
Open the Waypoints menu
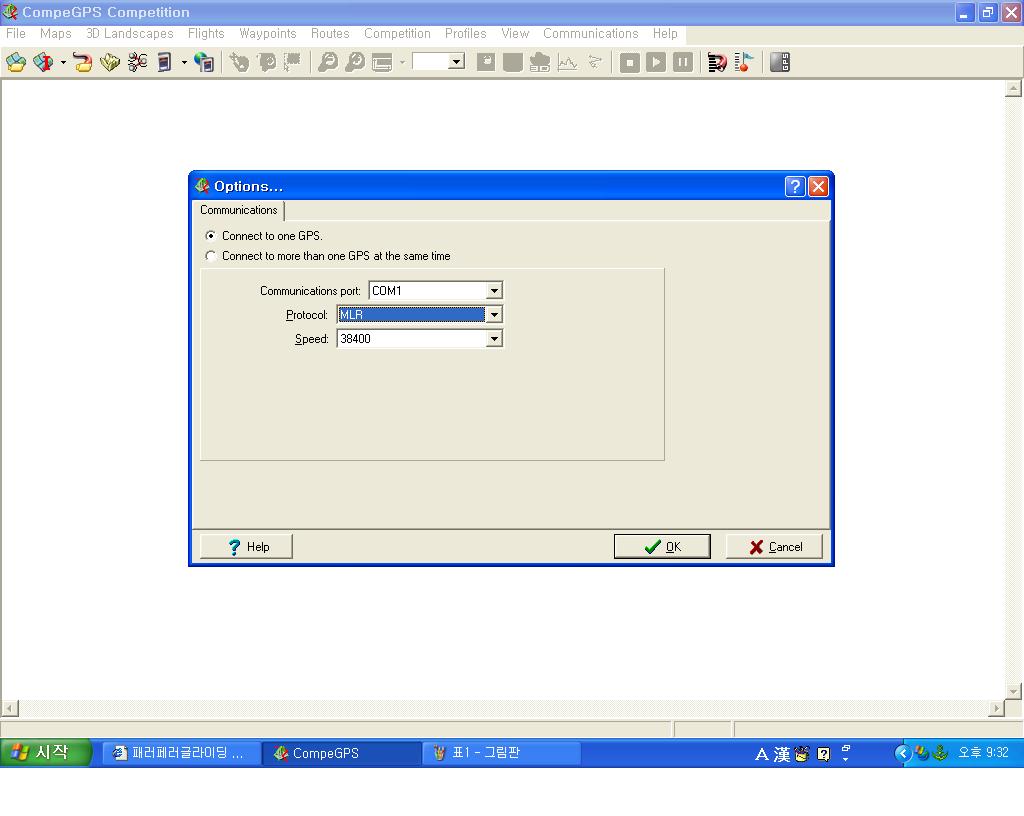click(x=268, y=33)
